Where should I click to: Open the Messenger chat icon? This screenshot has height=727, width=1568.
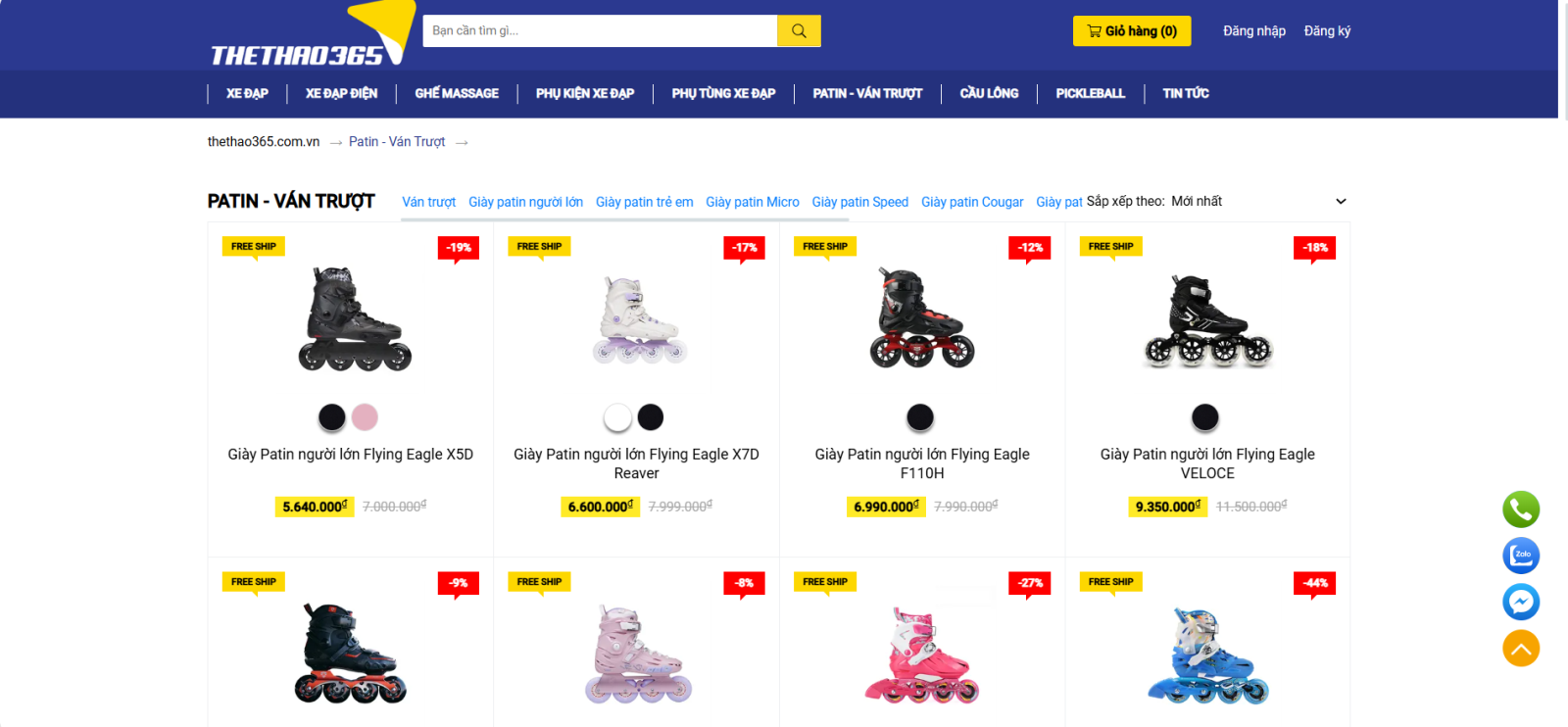click(1521, 602)
